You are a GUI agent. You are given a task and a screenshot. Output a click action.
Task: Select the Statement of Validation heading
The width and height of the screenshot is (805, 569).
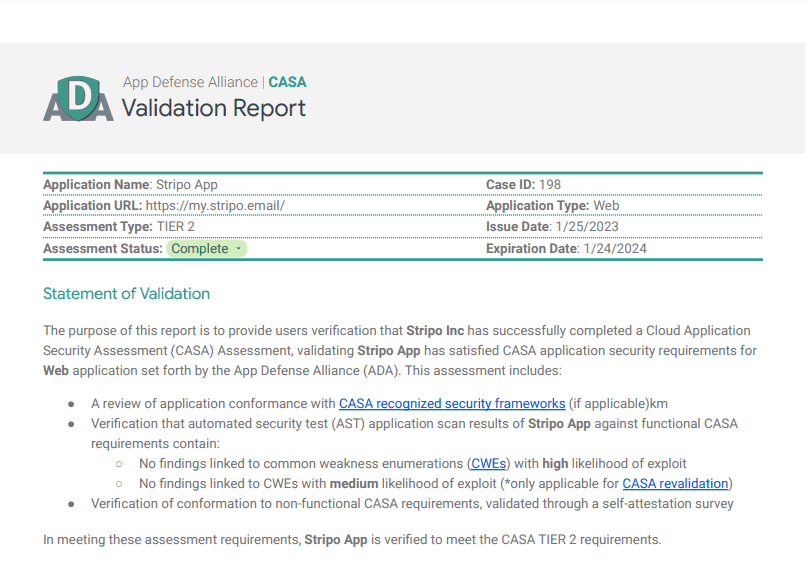(126, 294)
